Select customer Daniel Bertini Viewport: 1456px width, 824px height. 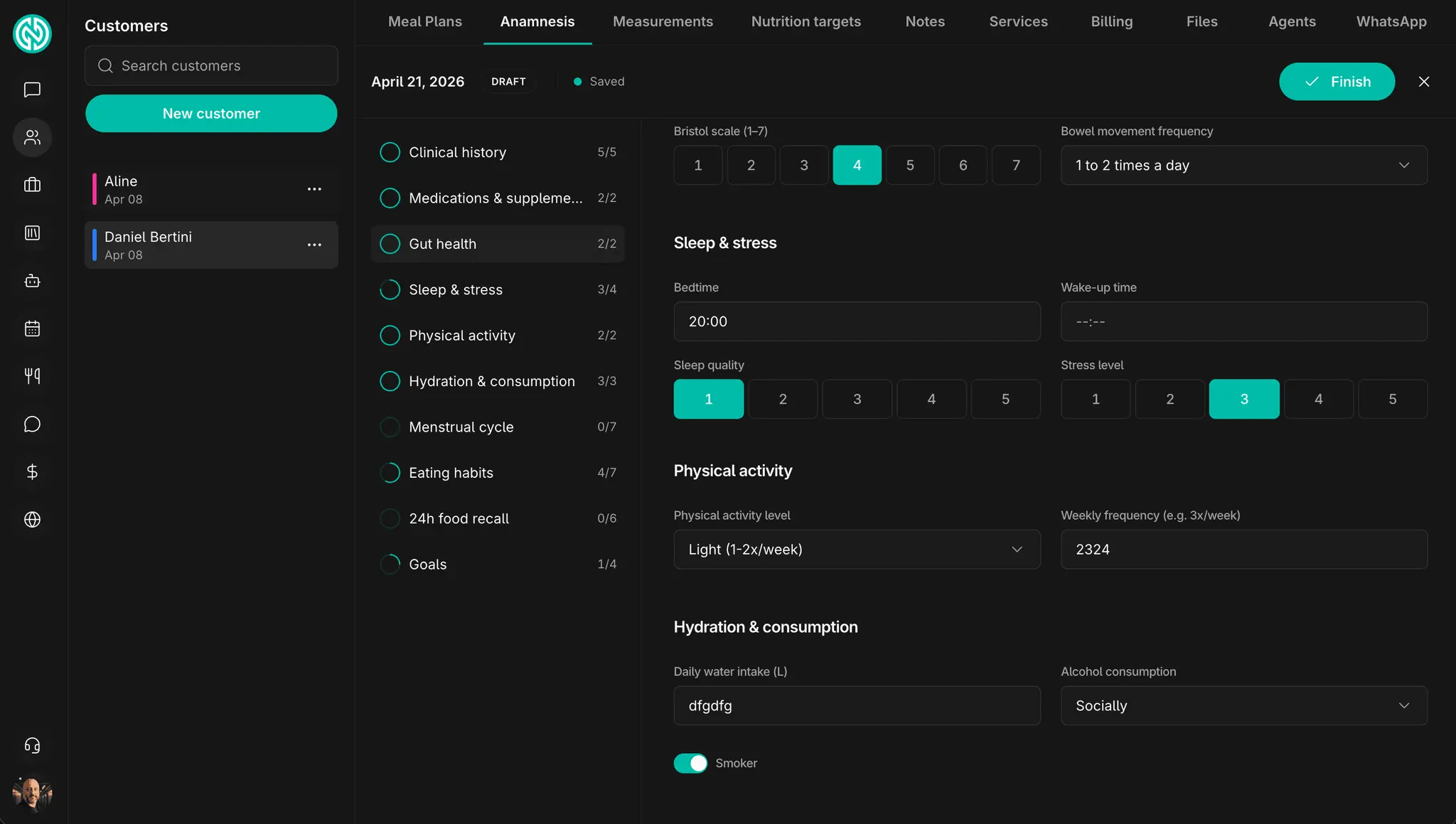point(211,245)
